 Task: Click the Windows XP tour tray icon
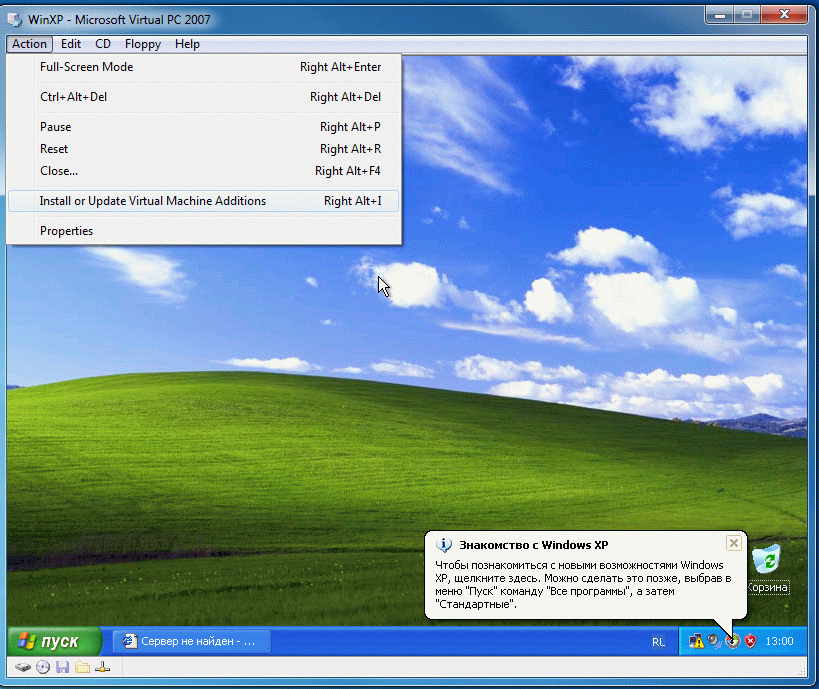(x=733, y=641)
